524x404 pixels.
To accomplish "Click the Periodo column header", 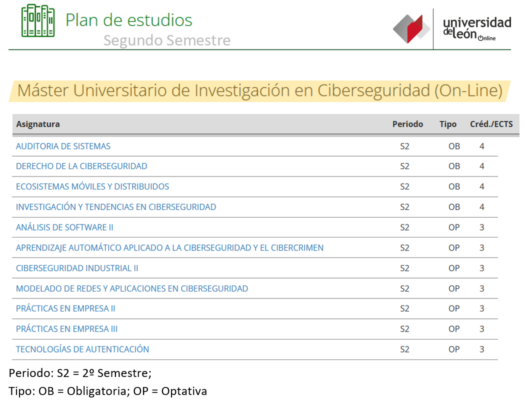I will pos(408,124).
